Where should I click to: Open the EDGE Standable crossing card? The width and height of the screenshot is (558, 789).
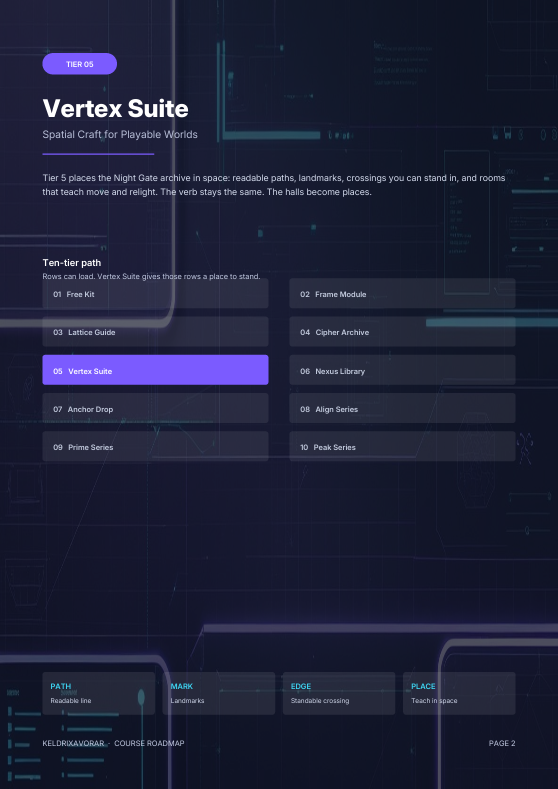coord(339,693)
